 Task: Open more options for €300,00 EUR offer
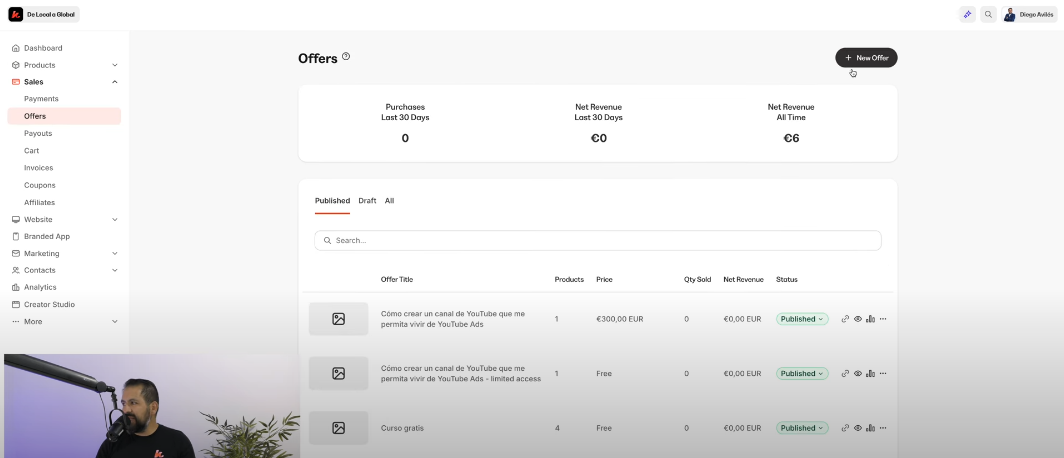tap(883, 319)
